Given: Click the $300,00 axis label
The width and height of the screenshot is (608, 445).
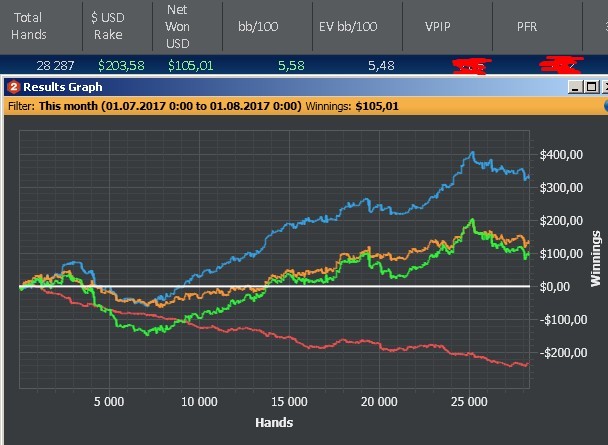Looking at the screenshot, I should [561, 188].
